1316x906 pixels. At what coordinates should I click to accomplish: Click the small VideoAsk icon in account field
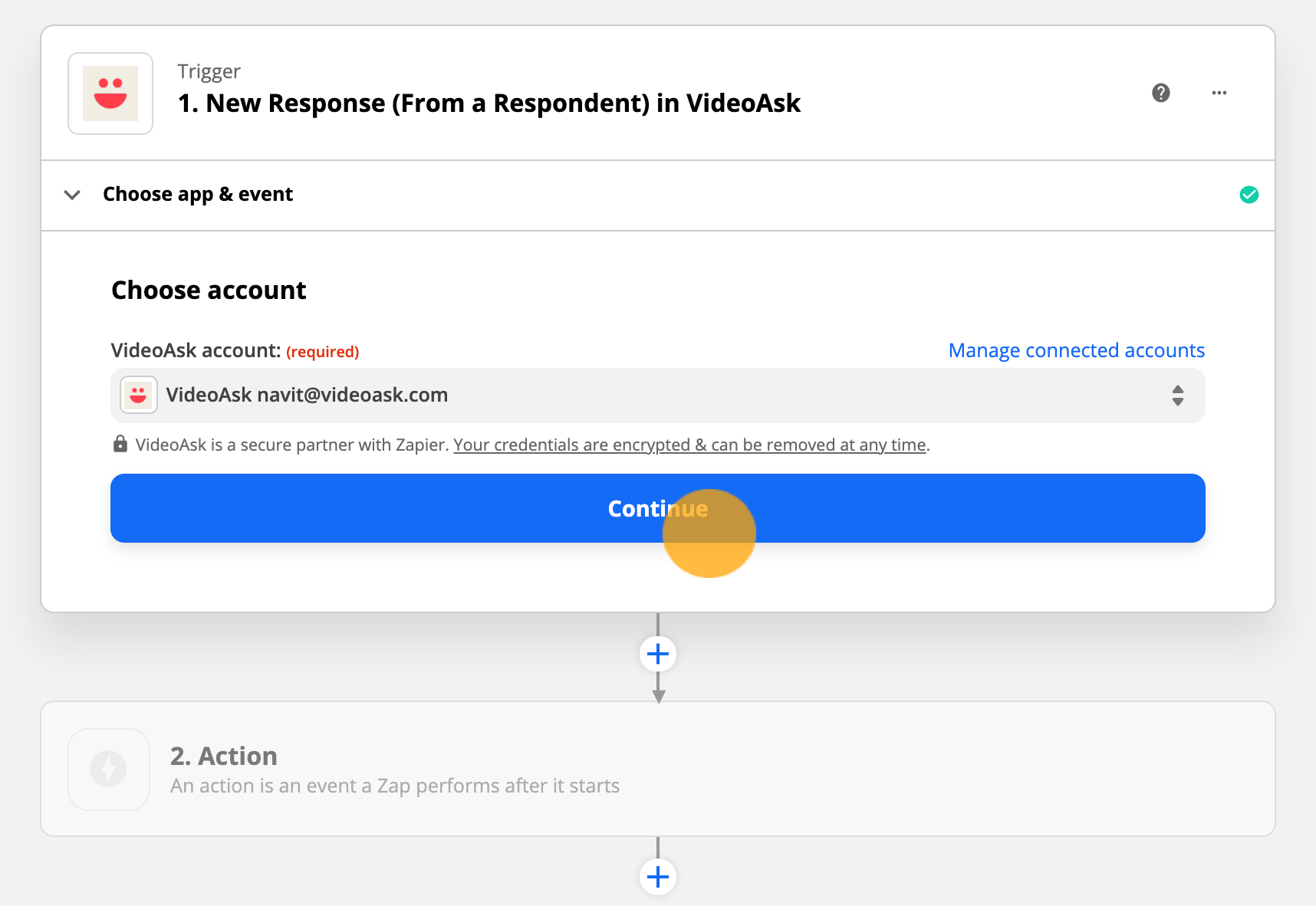(139, 395)
